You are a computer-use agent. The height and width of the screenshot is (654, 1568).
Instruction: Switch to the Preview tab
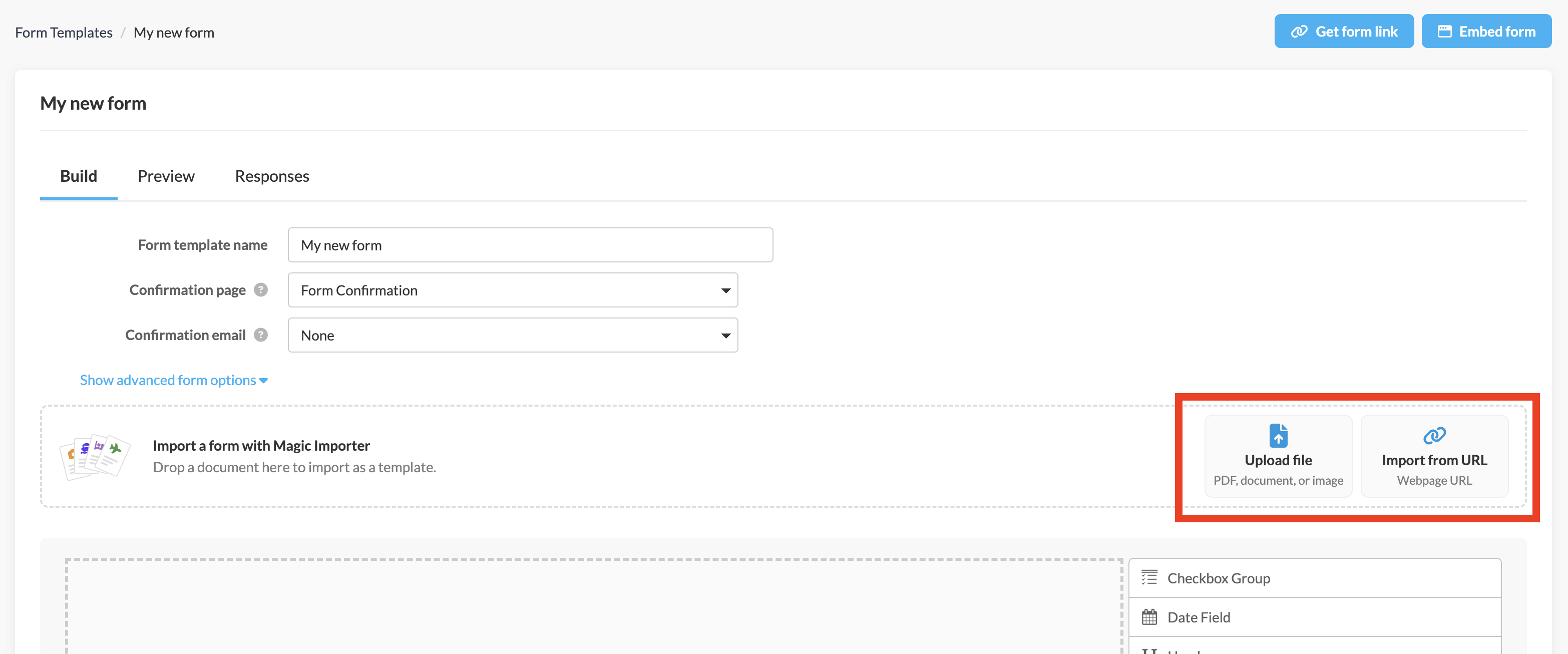[x=166, y=176]
